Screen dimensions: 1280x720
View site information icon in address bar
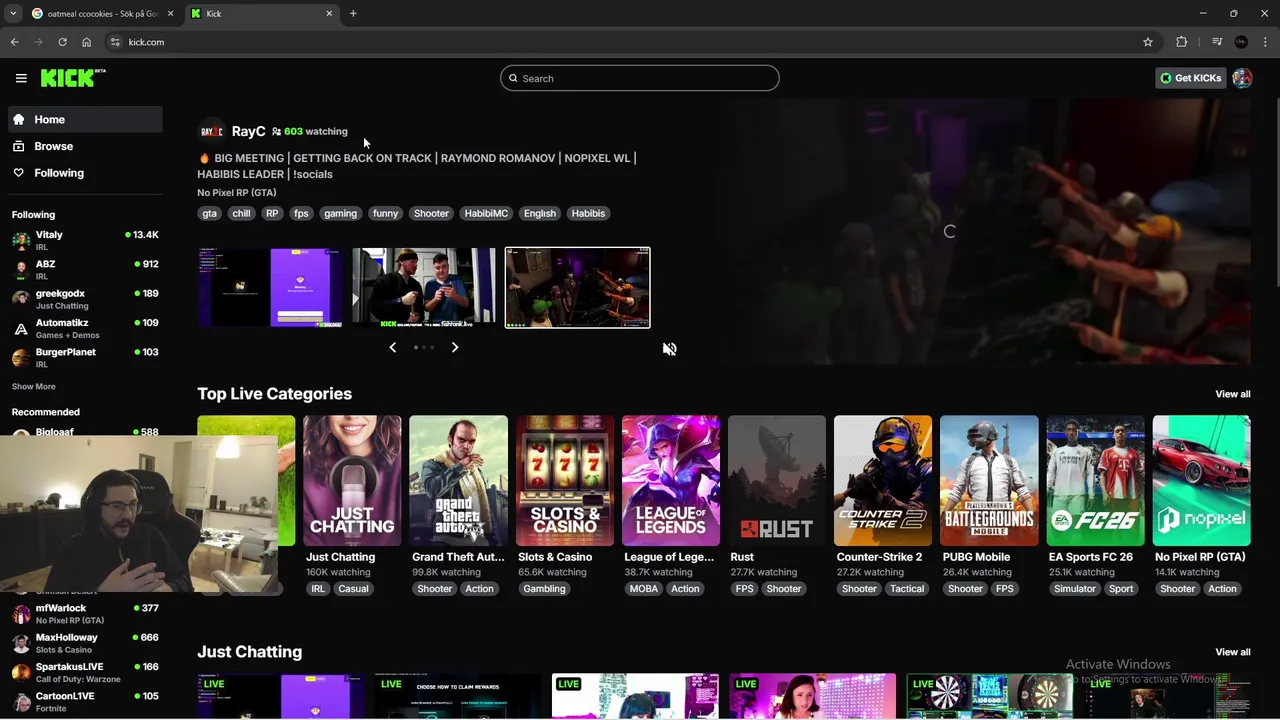(x=115, y=42)
